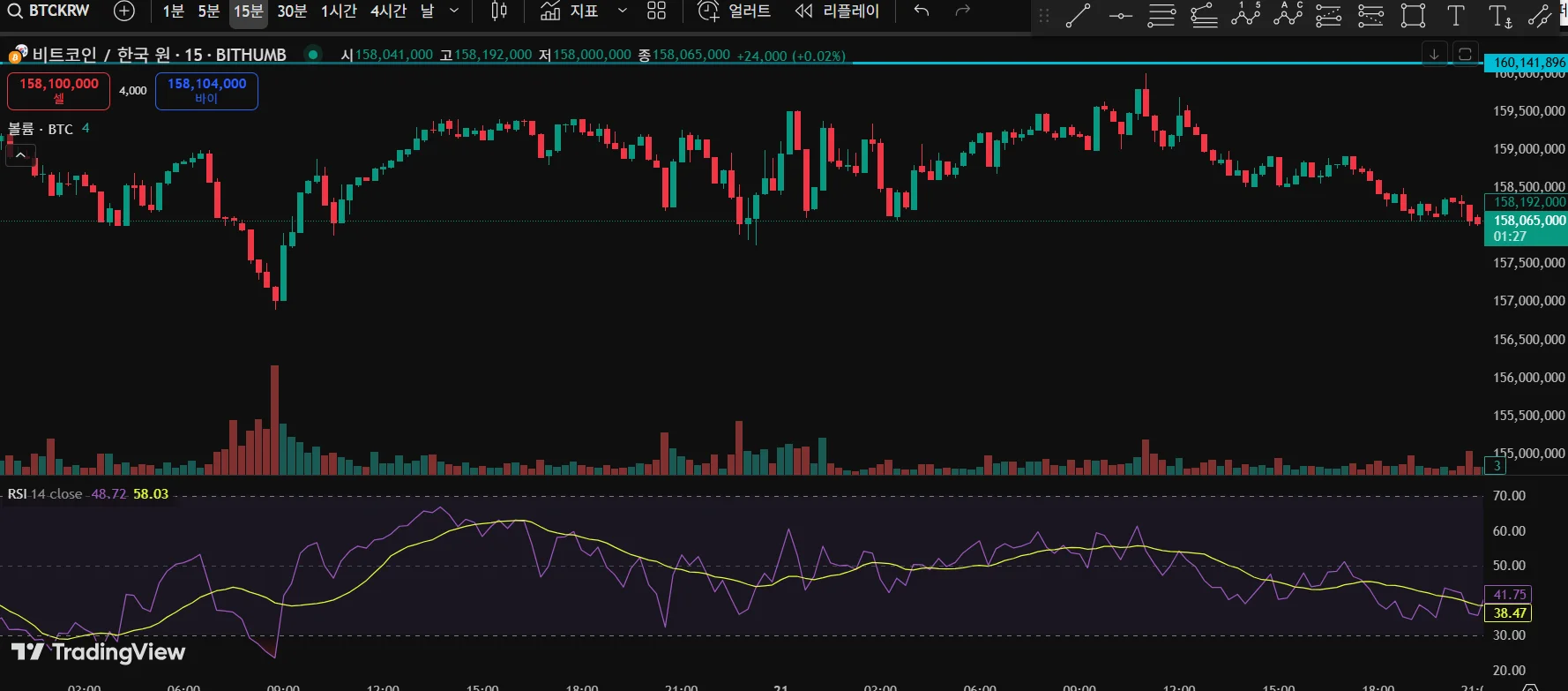Select the trend line drawing tool
Screen dimensions: 1568x691
(1078, 15)
